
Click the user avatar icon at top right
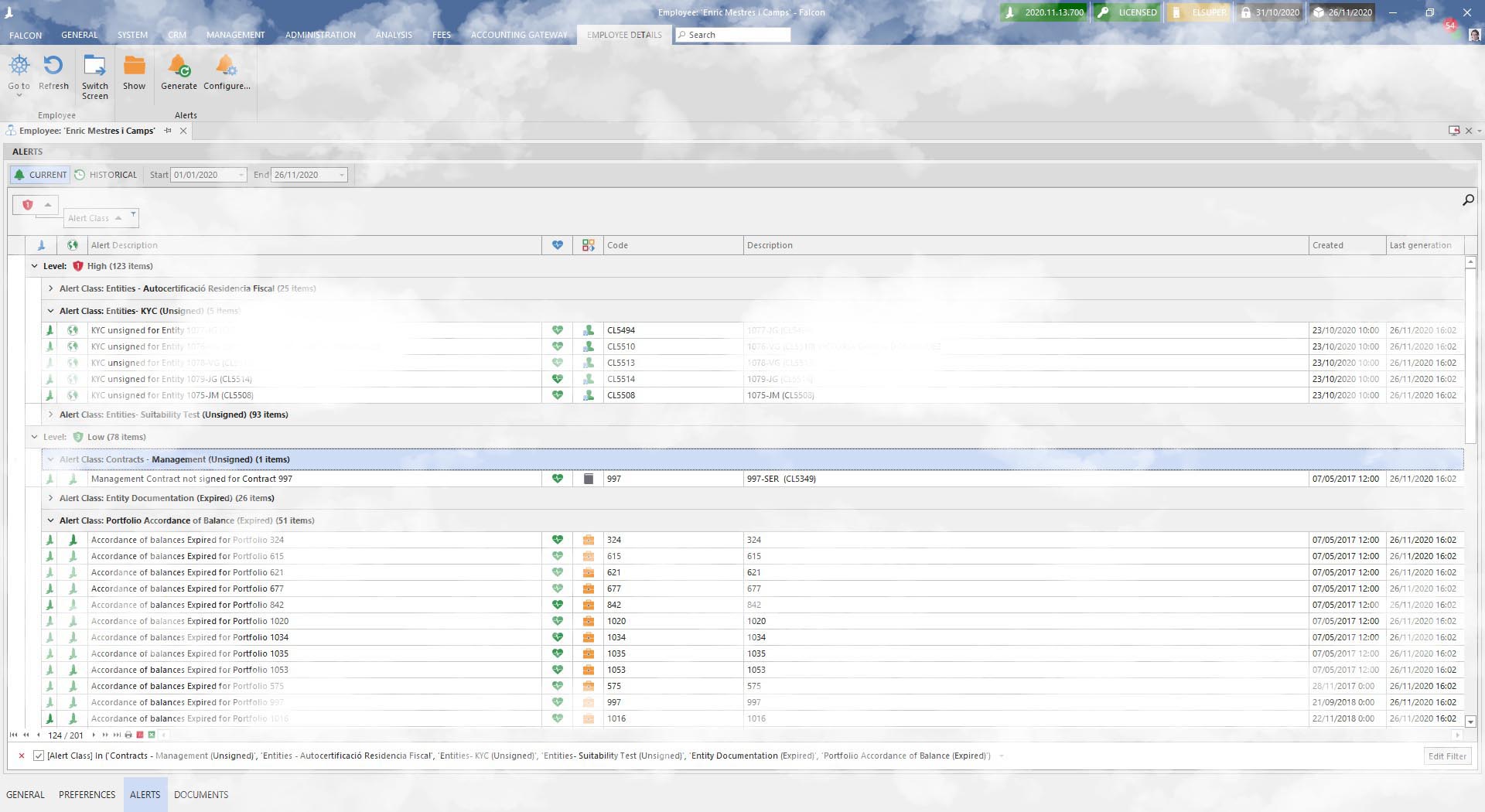click(x=1474, y=36)
